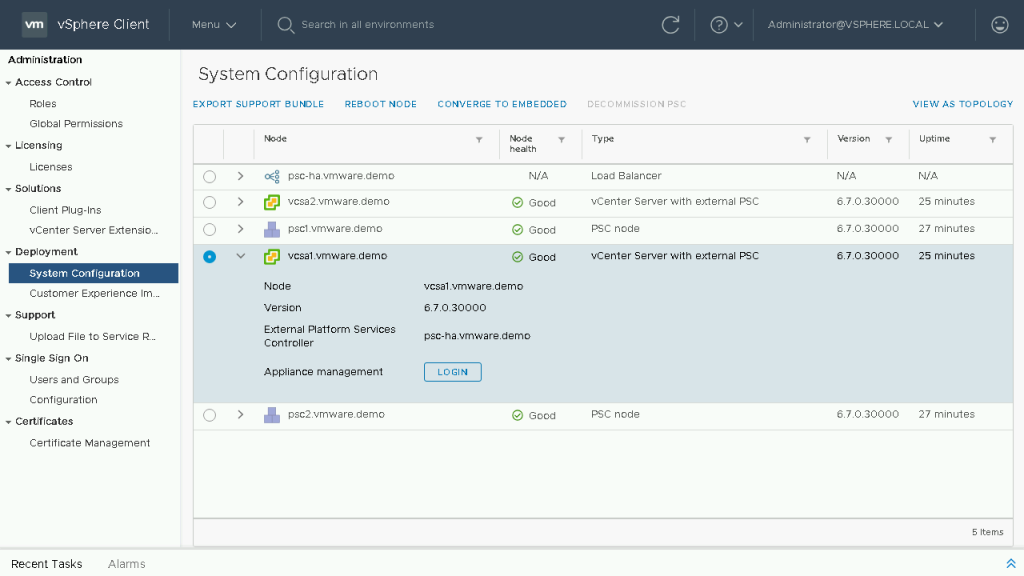Select the psc-ha.vmware.demo radio button
The width and height of the screenshot is (1024, 576).
pyautogui.click(x=209, y=176)
